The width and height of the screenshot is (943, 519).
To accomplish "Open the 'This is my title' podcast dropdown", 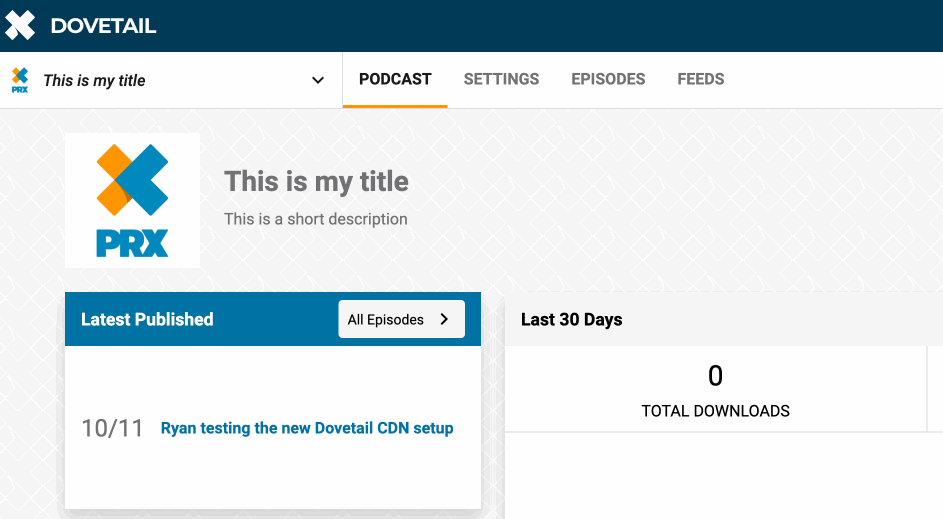I will coord(171,80).
